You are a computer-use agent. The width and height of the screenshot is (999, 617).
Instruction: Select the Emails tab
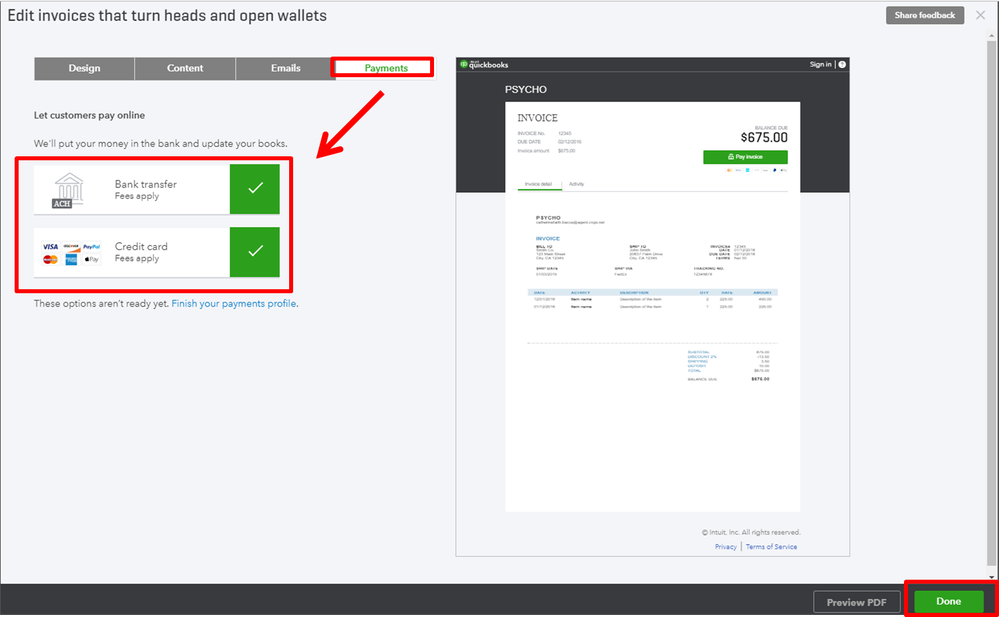(285, 68)
